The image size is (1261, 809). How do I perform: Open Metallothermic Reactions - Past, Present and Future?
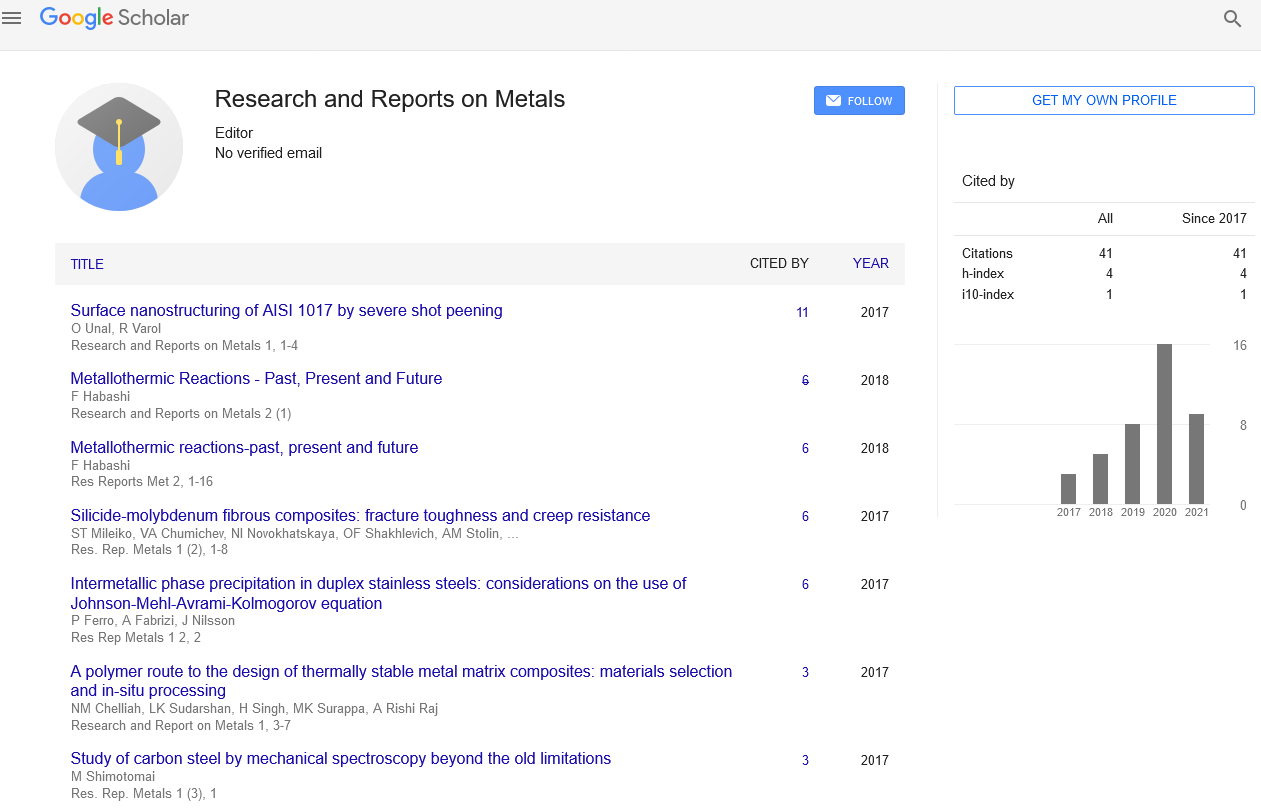pyautogui.click(x=256, y=379)
